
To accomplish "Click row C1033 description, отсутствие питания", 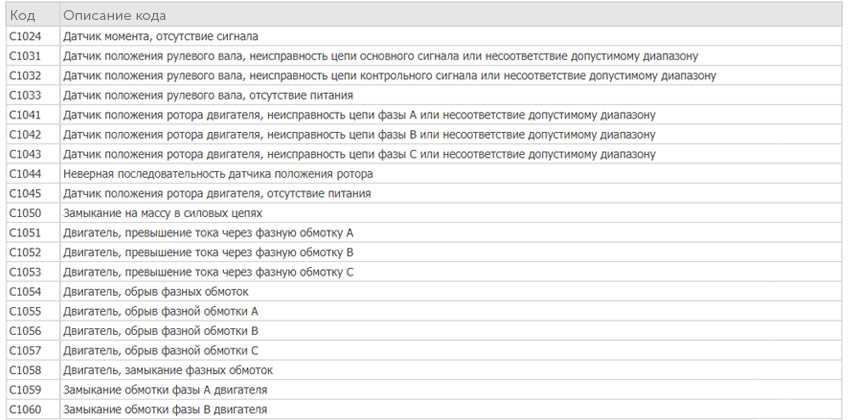I will [x=207, y=95].
